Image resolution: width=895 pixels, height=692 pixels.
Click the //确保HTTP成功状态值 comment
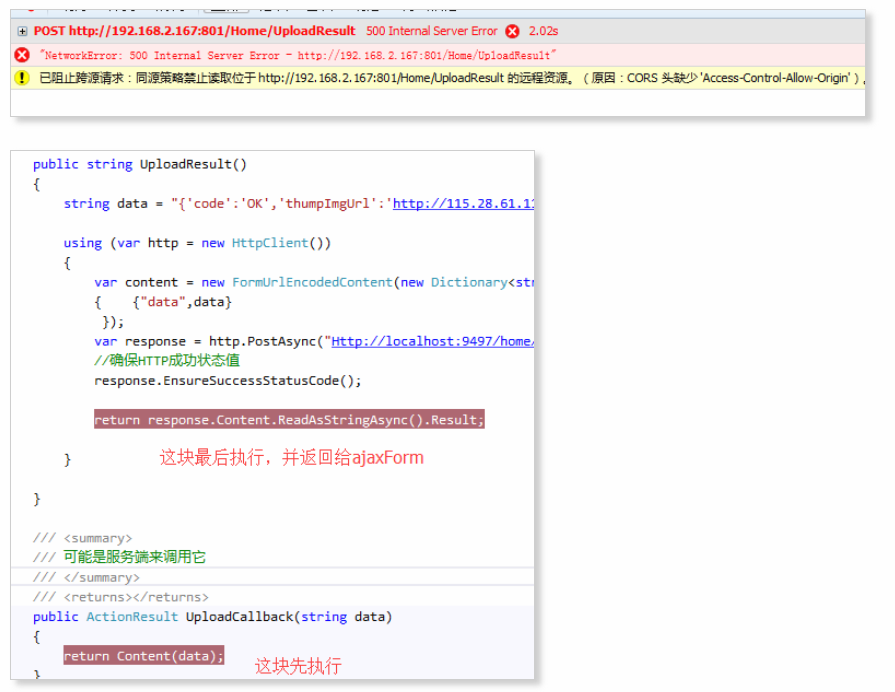167,360
